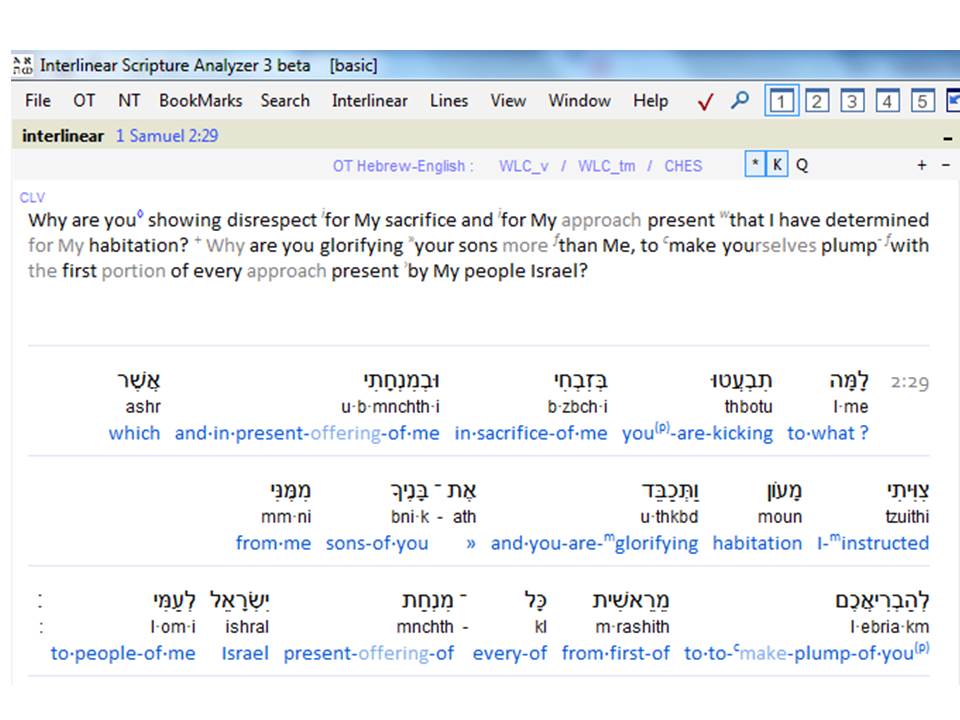Viewport: 960px width, 720px height.
Task: Click the 1 Samuel 2:29 reference link
Action: coord(167,135)
